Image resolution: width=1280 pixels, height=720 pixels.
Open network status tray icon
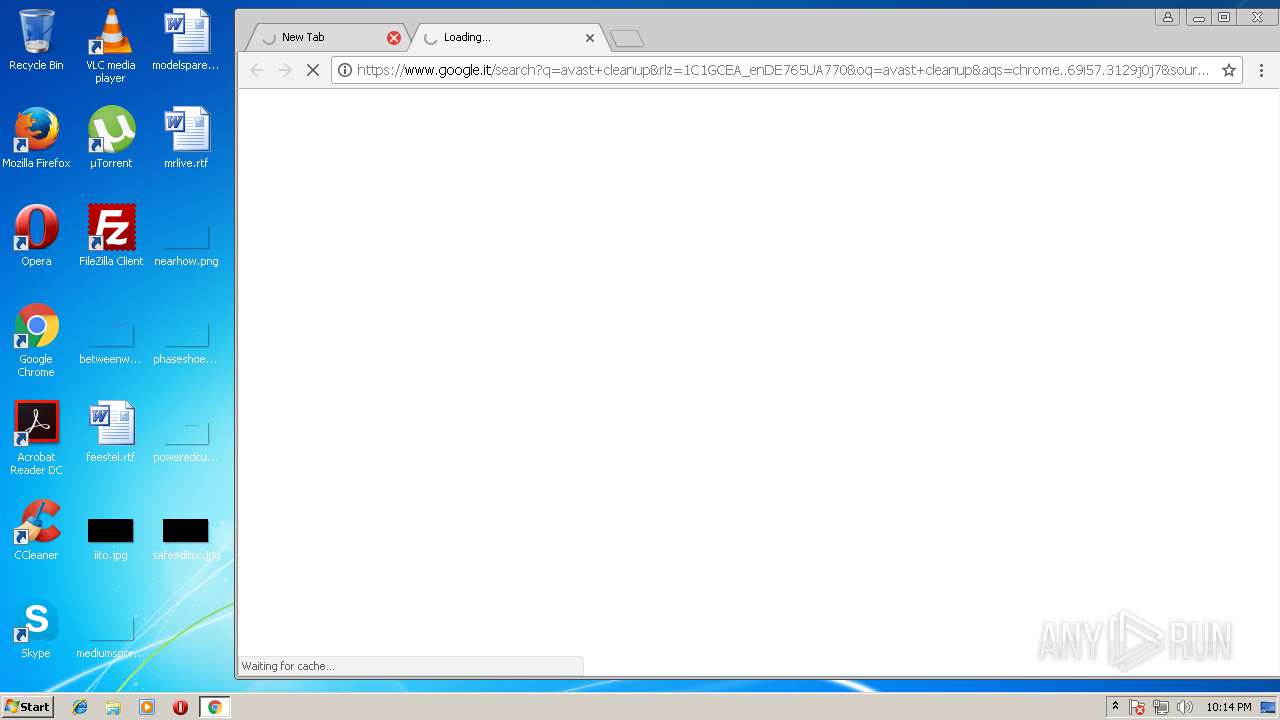[x=1161, y=707]
